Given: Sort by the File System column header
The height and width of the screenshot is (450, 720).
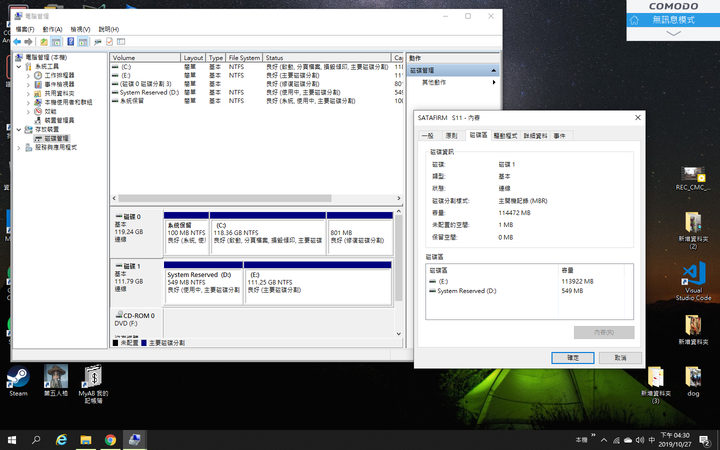Looking at the screenshot, I should coord(244,57).
